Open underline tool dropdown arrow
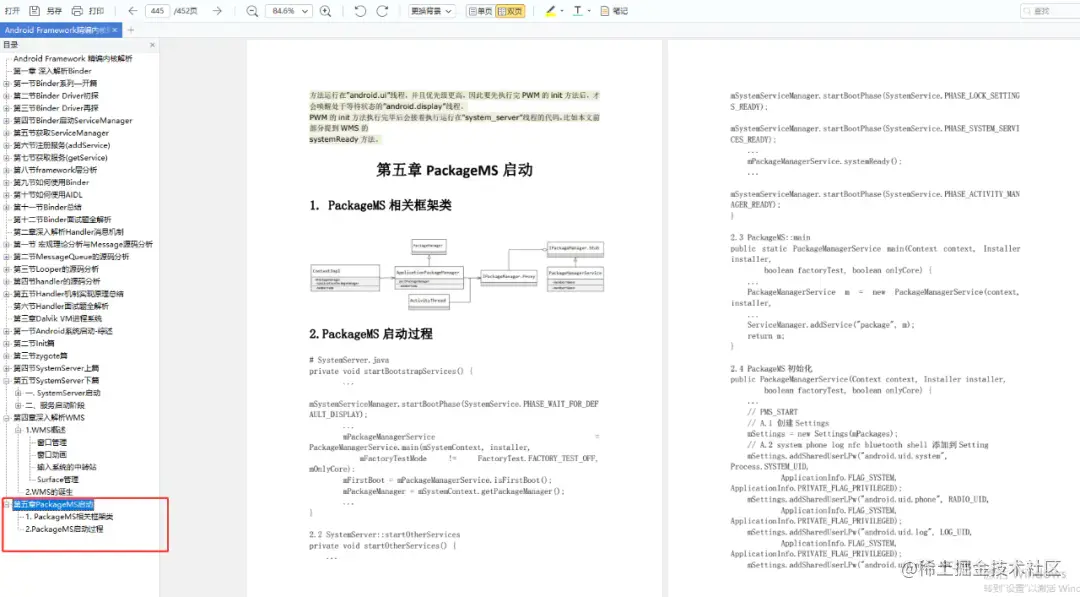This screenshot has height=597, width=1080. 589,11
